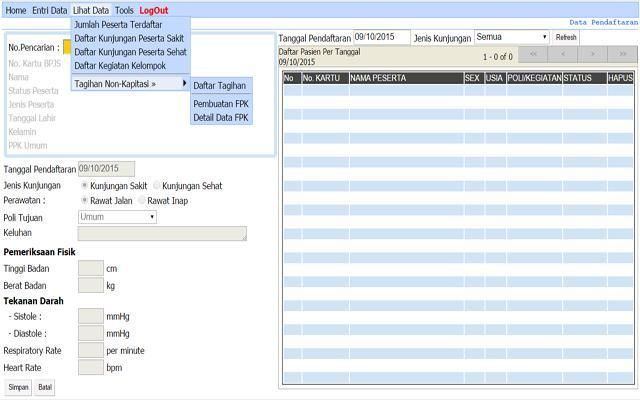The height and width of the screenshot is (400, 640).
Task: Click the Refresh button
Action: tap(566, 37)
